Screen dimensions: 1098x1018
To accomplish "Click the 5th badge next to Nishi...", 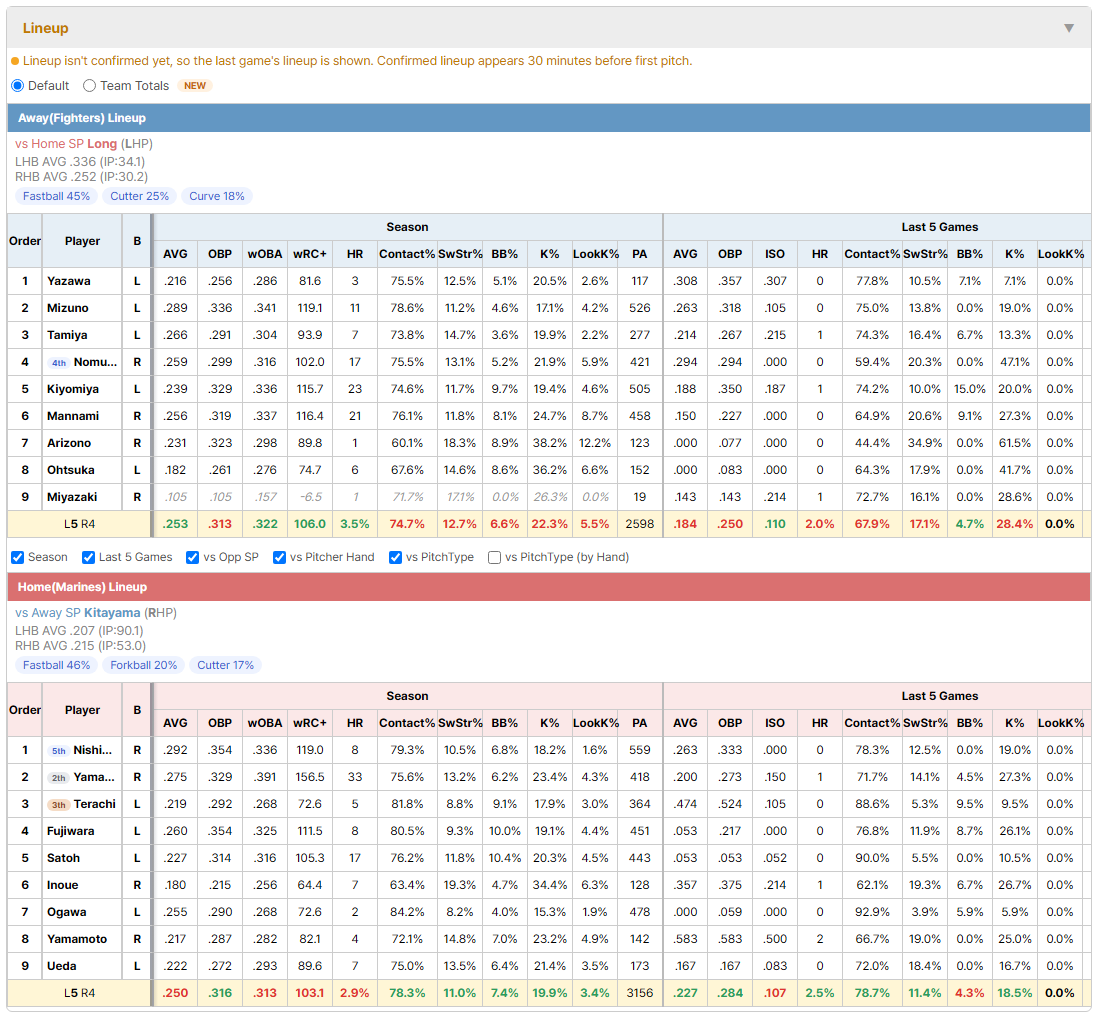I will pos(59,751).
